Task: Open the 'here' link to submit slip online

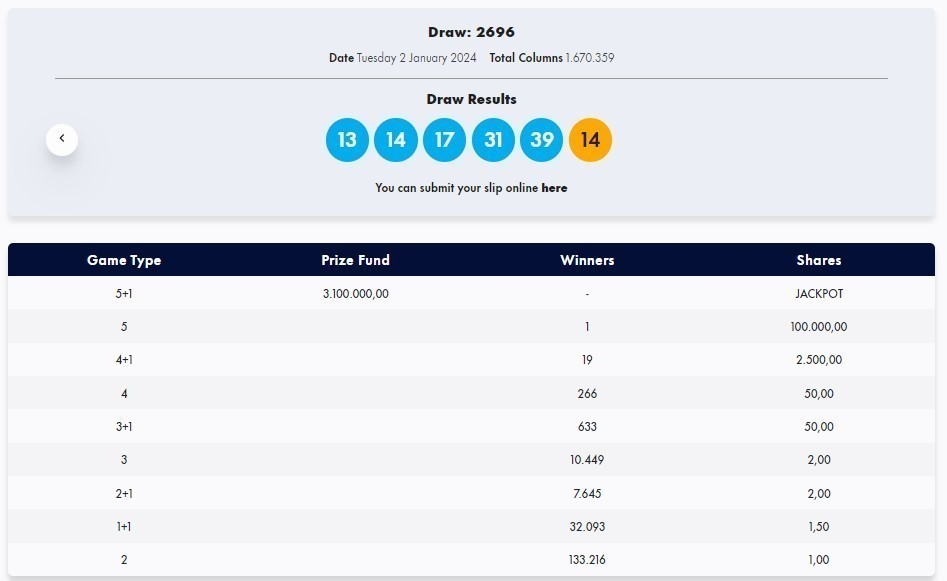Action: pos(554,188)
